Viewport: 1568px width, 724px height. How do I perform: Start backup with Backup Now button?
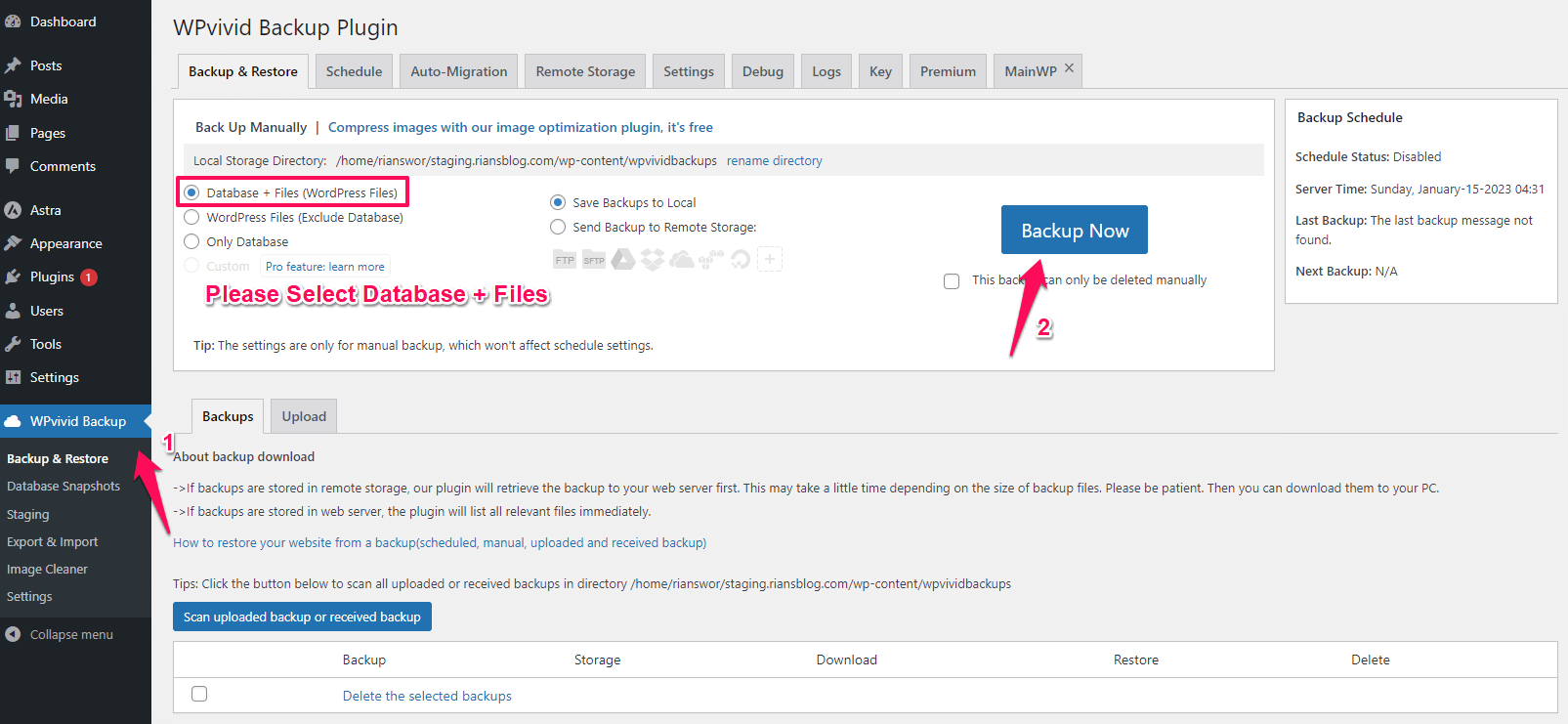pyautogui.click(x=1075, y=230)
